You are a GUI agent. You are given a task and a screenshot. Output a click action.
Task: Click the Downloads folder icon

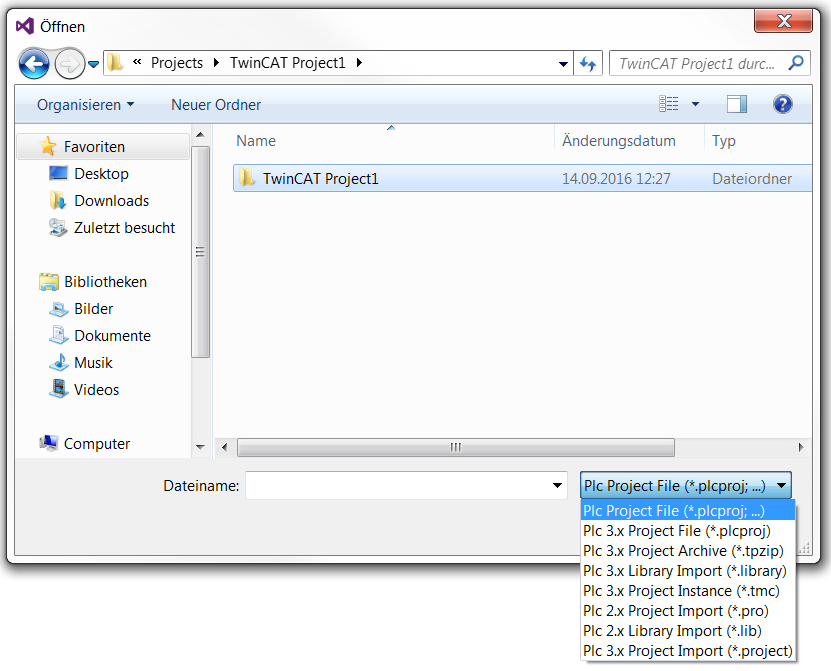click(x=58, y=200)
